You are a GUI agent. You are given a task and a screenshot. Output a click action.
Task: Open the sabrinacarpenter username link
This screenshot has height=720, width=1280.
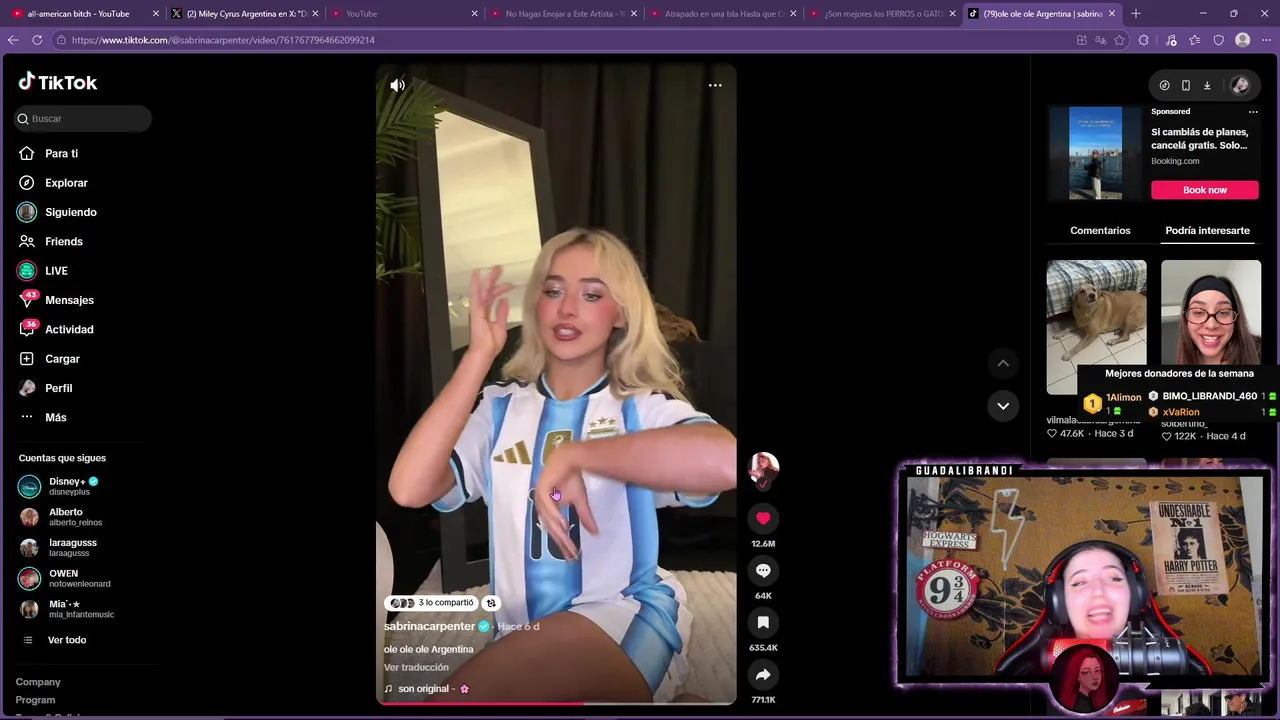click(x=429, y=626)
